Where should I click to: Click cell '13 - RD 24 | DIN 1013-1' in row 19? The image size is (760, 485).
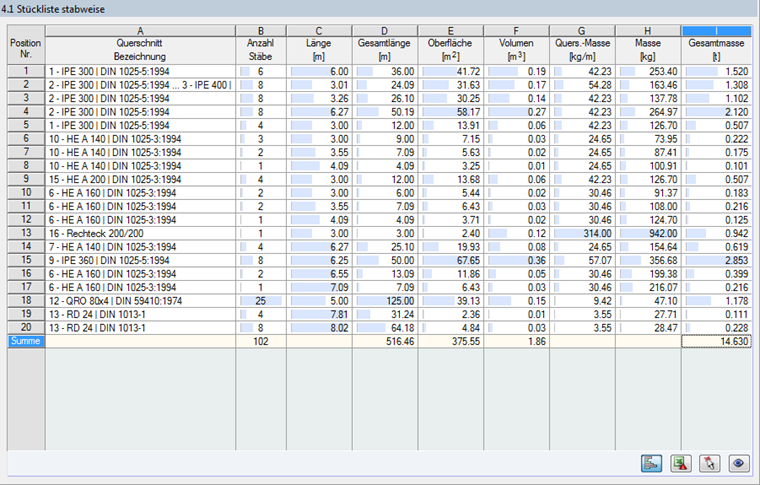click(x=140, y=314)
